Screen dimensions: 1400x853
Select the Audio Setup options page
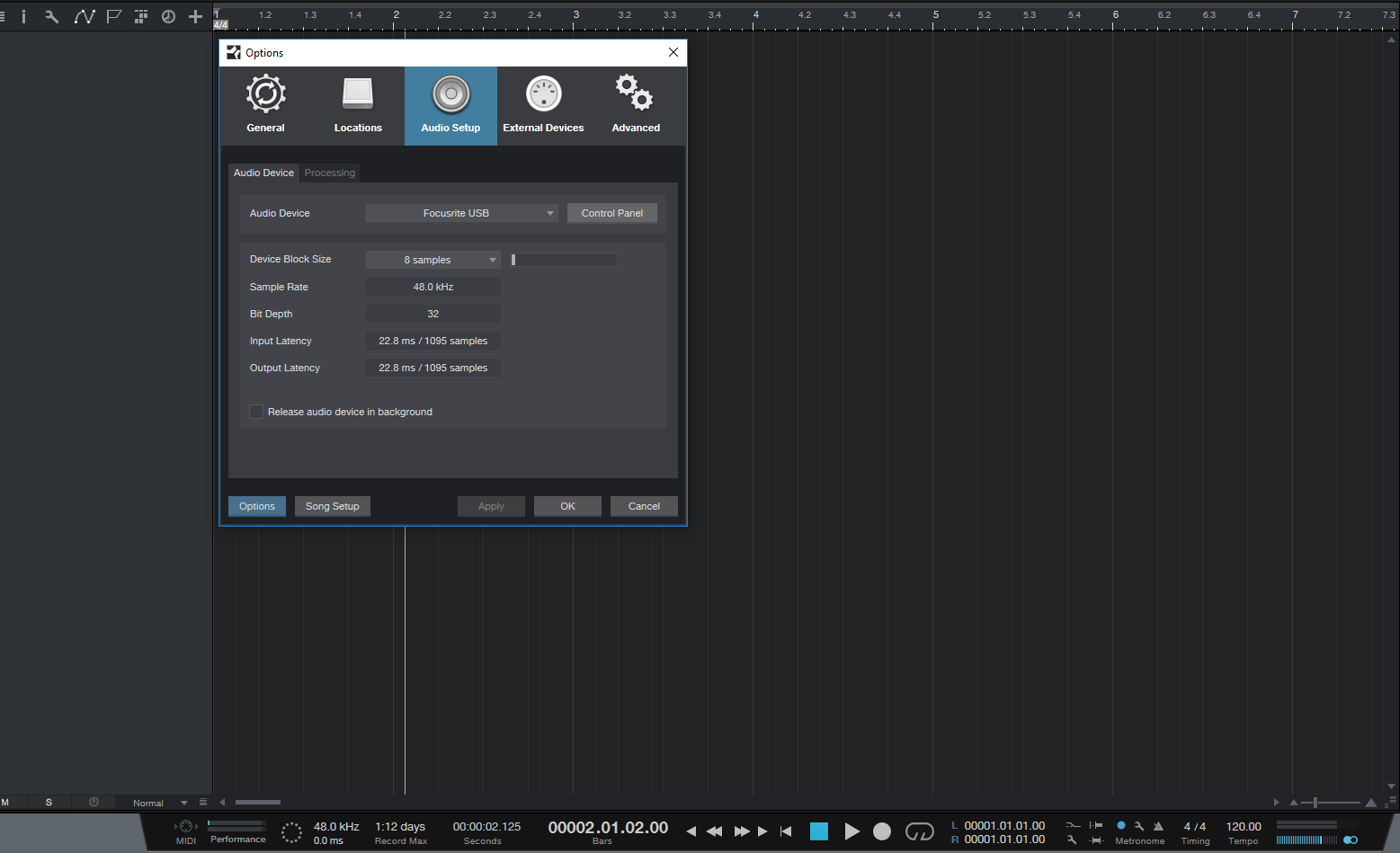[x=450, y=105]
